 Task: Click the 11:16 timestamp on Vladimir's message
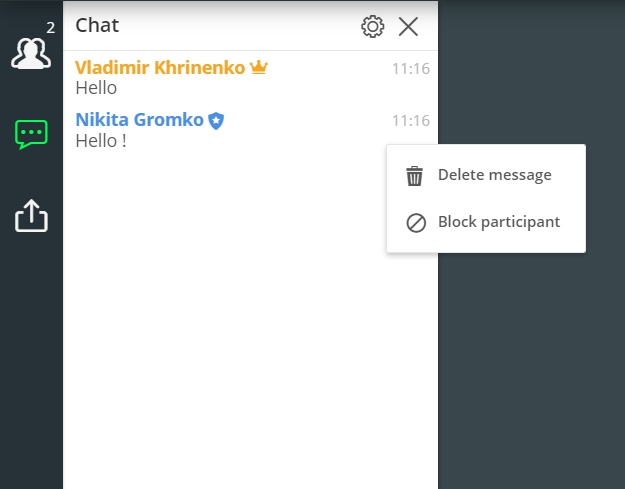tap(411, 69)
